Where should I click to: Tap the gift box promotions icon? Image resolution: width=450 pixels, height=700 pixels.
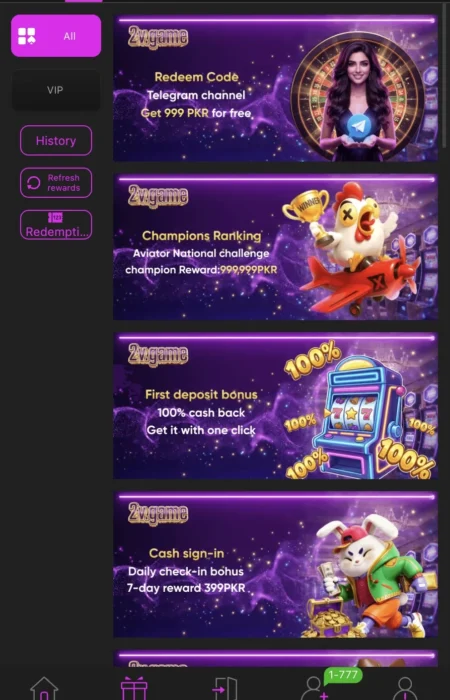[134, 688]
